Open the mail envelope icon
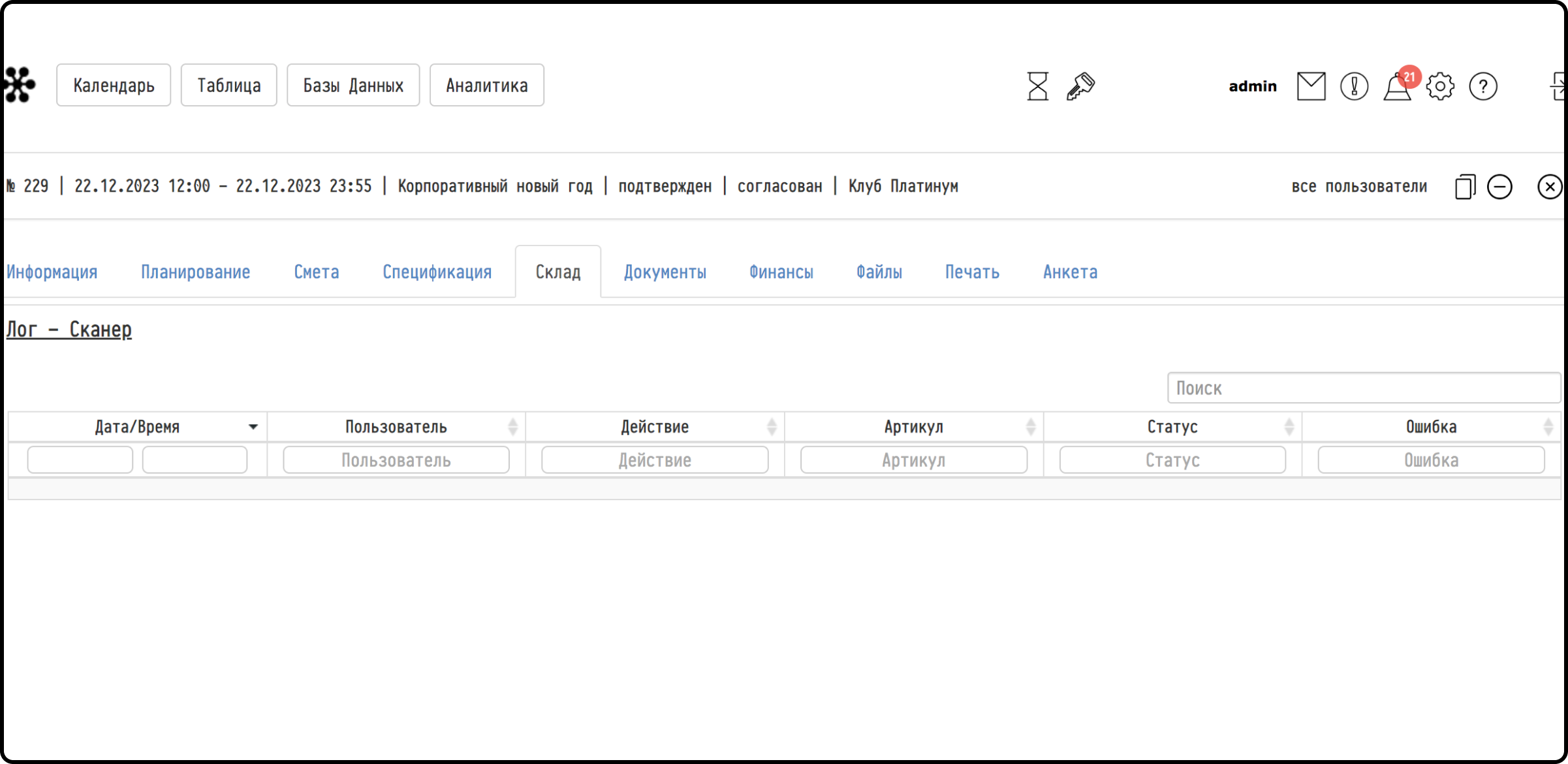 click(1311, 86)
